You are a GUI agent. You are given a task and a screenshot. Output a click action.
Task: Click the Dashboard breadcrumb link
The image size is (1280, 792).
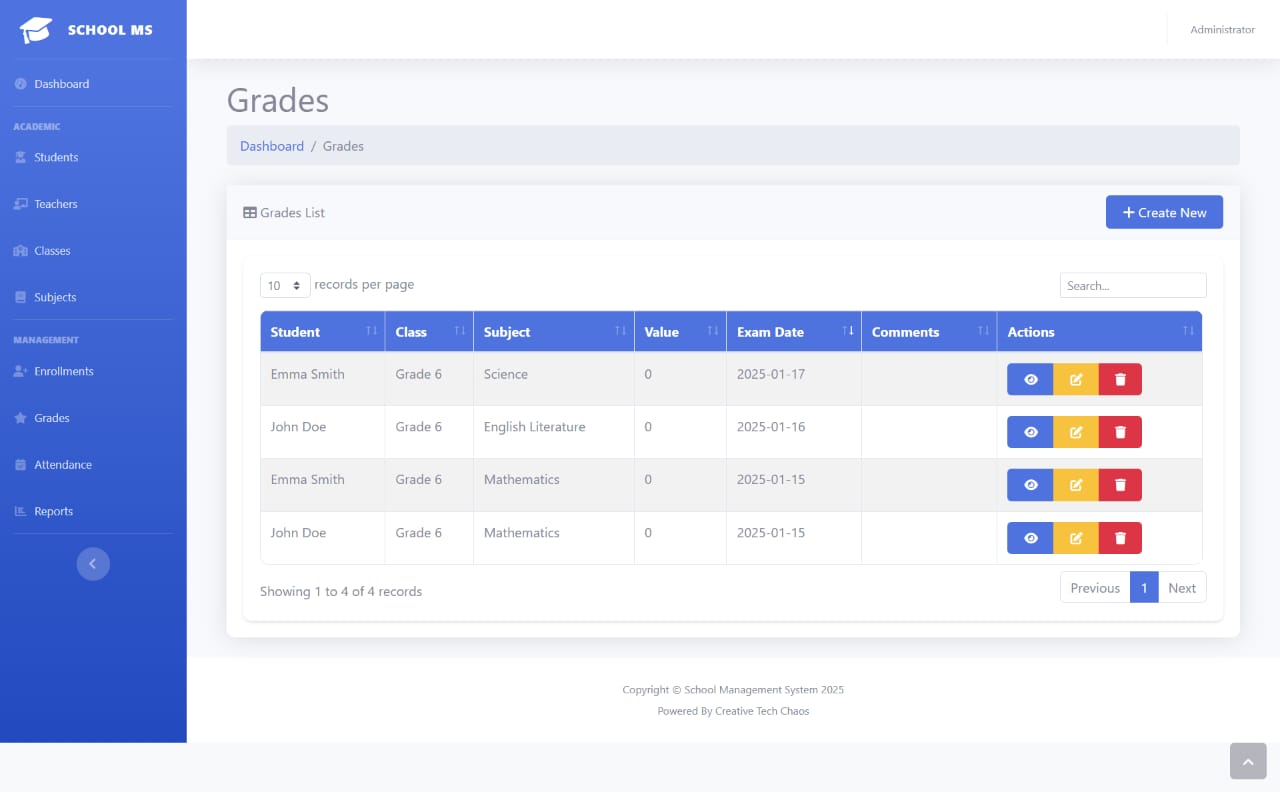272,146
